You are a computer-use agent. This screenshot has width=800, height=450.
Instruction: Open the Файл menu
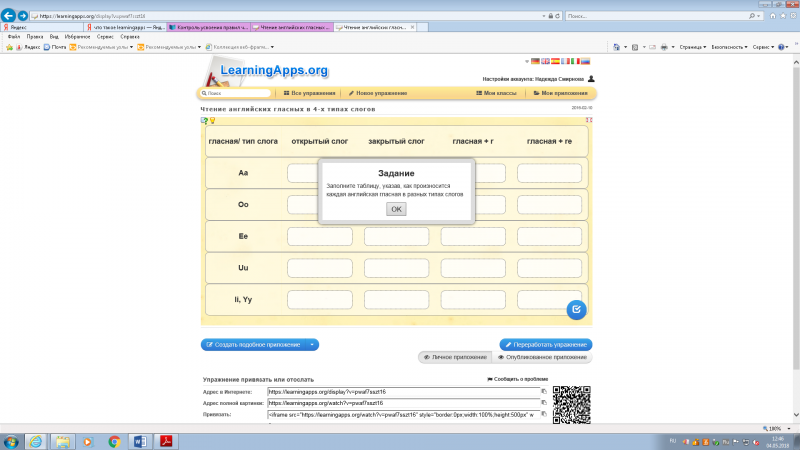(x=14, y=37)
